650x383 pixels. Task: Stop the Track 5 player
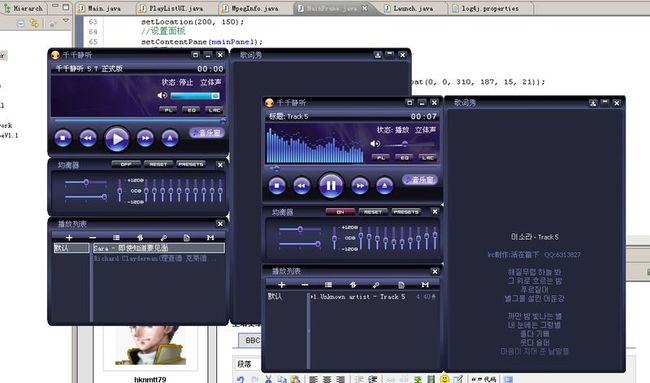coord(276,186)
